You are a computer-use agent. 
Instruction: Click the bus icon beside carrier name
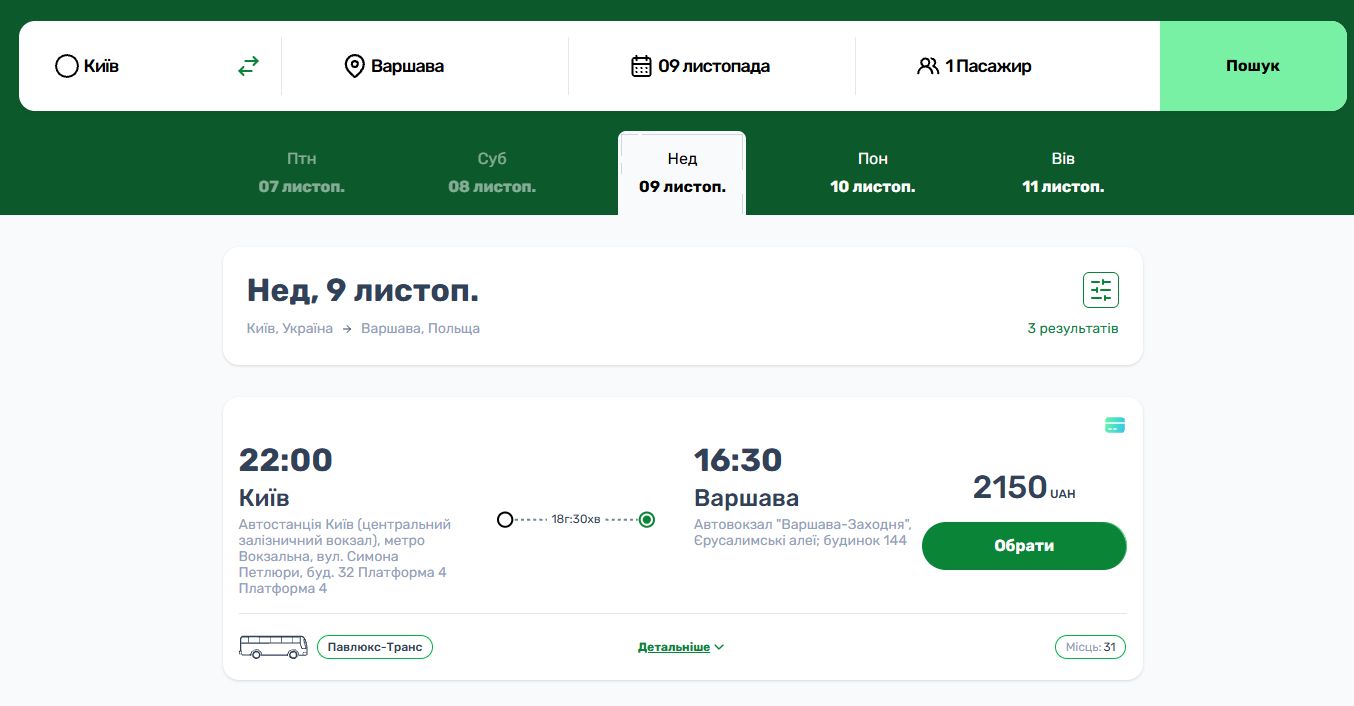(x=273, y=647)
